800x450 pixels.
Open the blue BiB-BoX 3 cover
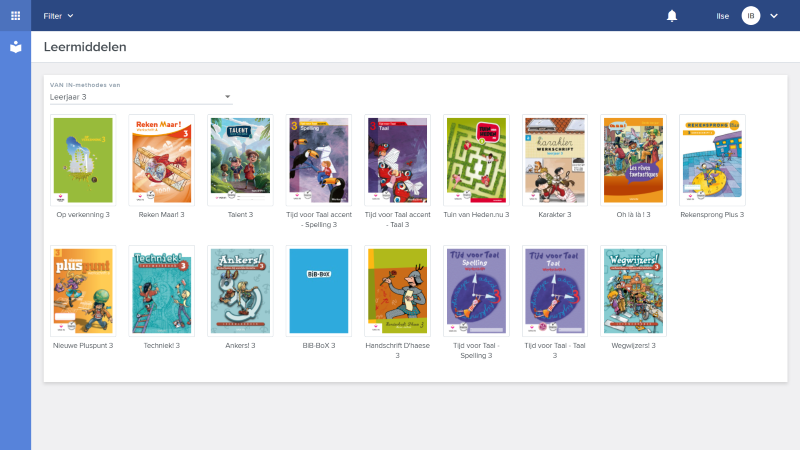pyautogui.click(x=319, y=291)
